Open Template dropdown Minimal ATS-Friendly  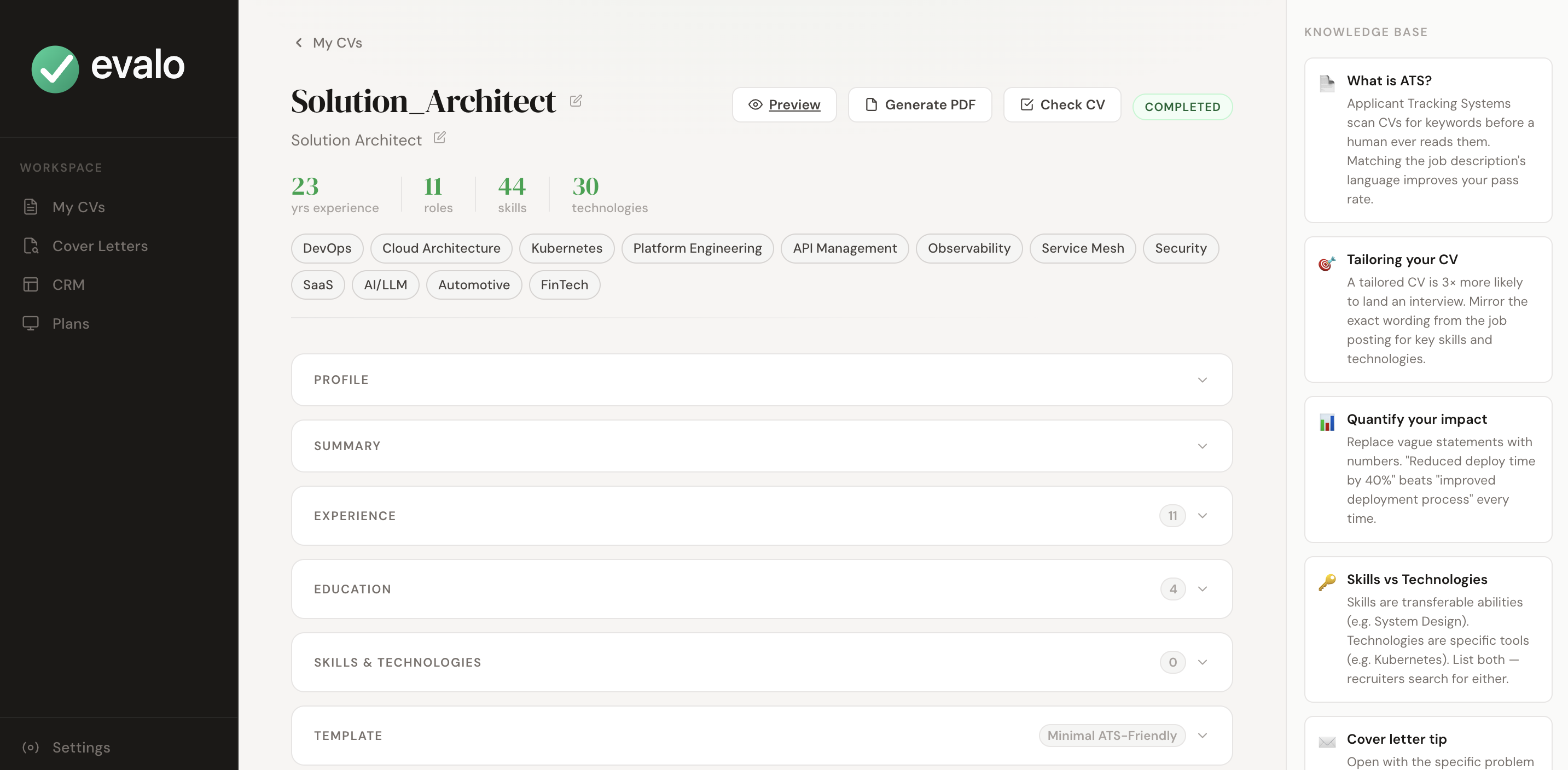pos(1112,736)
